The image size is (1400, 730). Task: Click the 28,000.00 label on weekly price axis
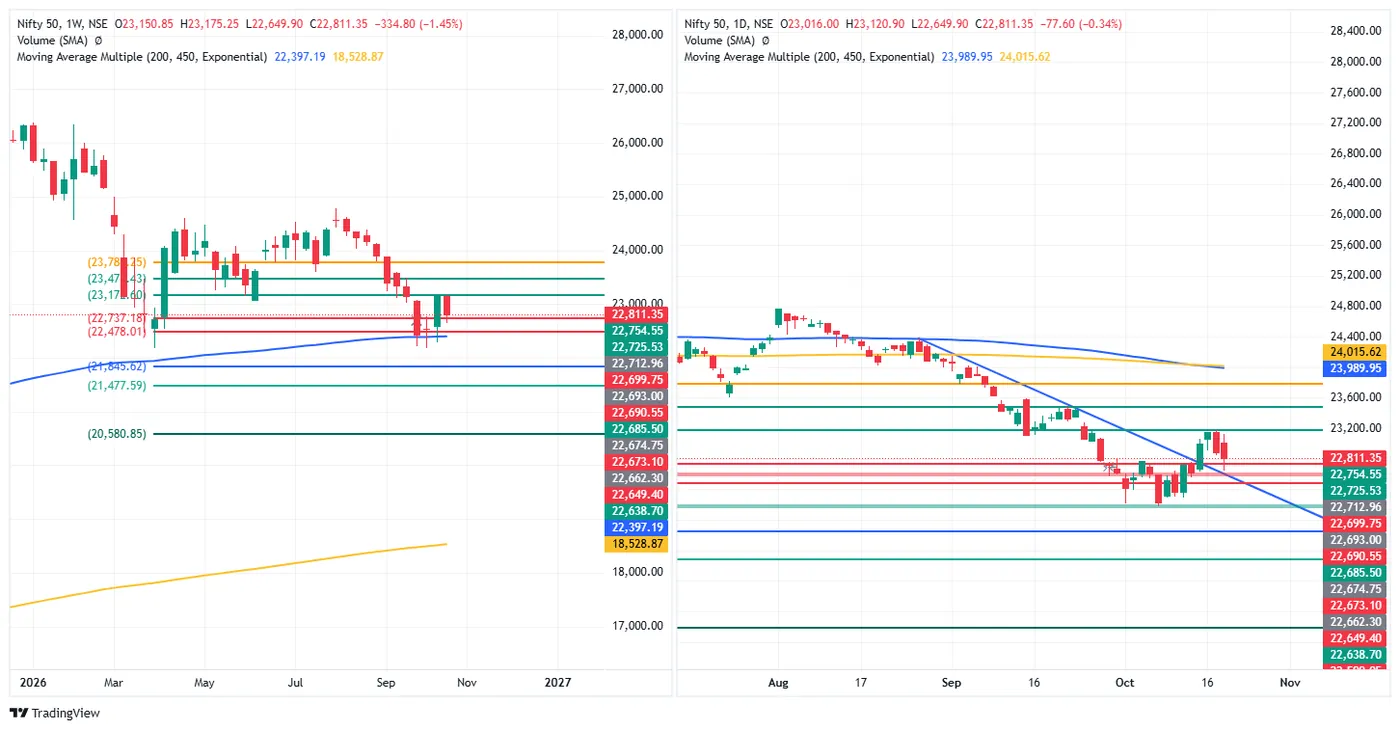point(637,35)
